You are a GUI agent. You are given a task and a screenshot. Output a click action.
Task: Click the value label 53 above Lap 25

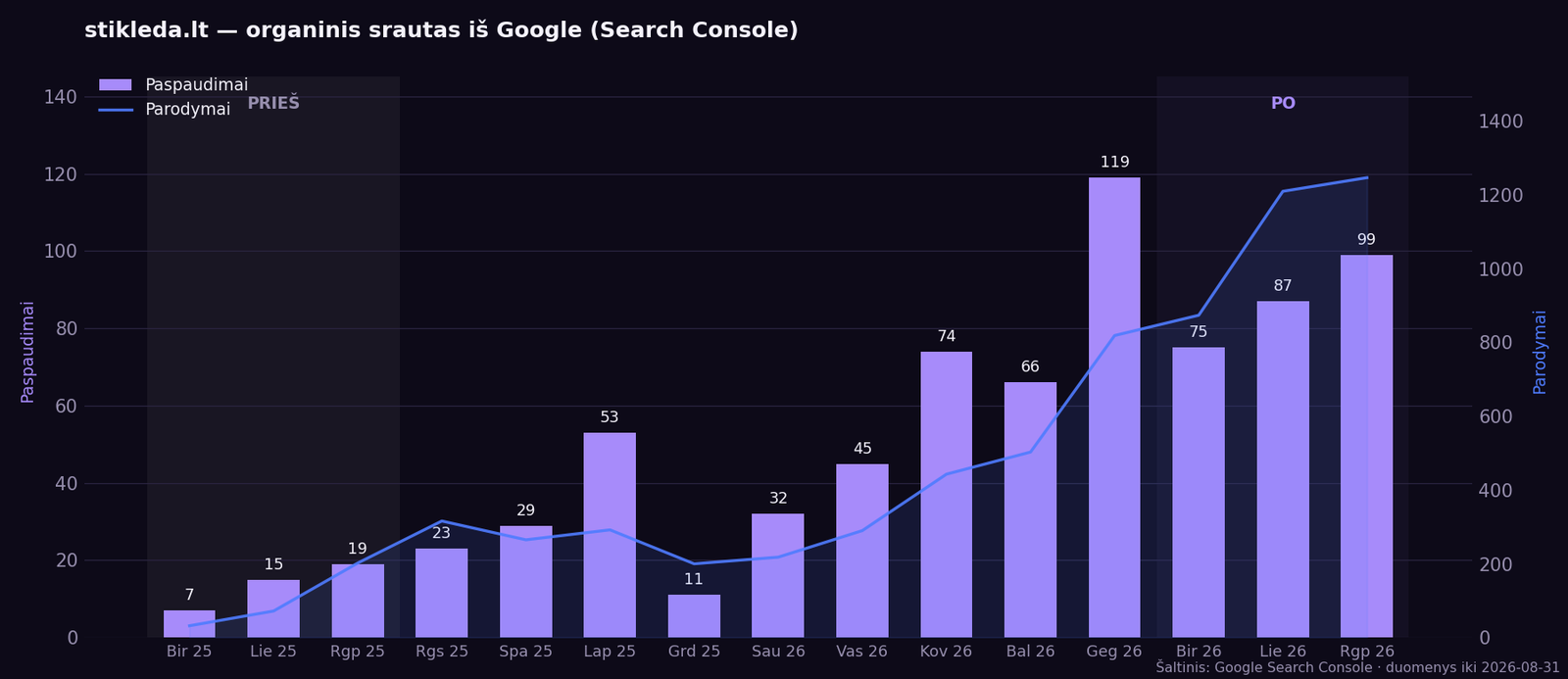click(610, 417)
